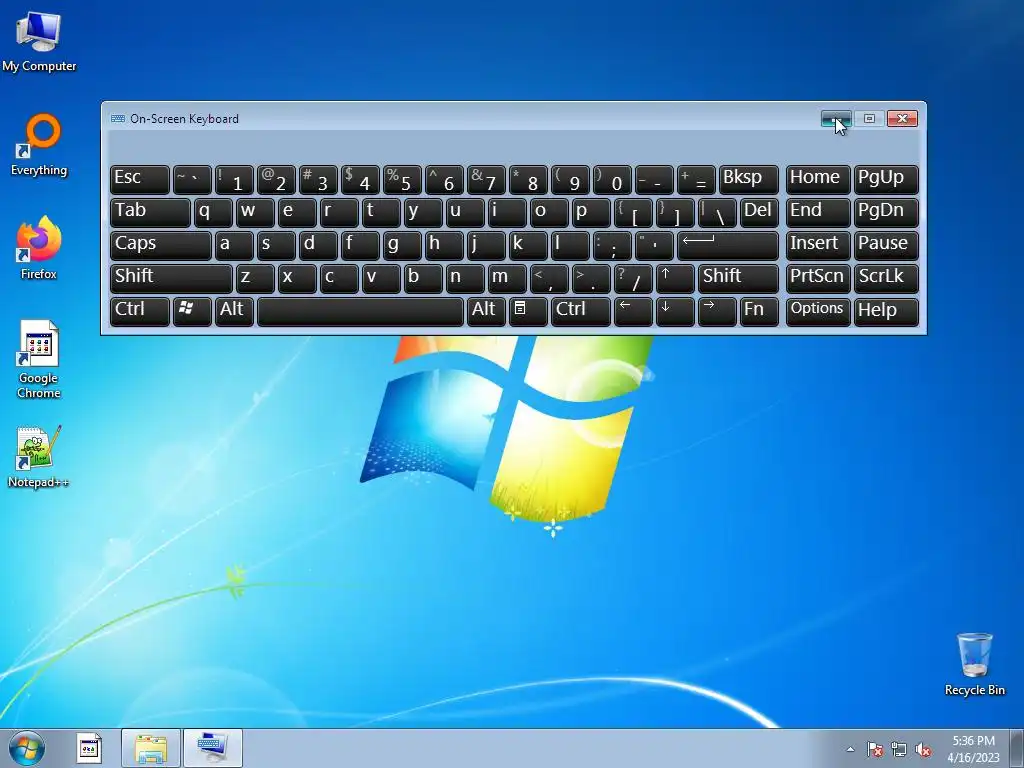The height and width of the screenshot is (768, 1024).
Task: Click the Tab key
Action: tap(150, 212)
